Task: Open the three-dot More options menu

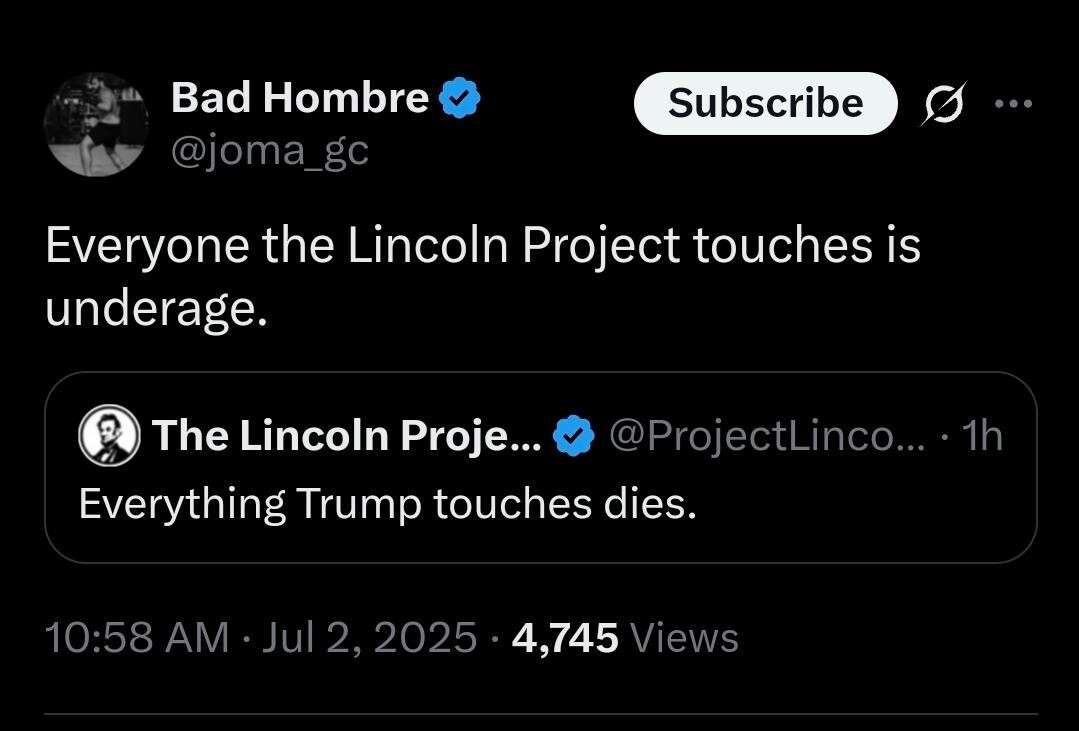Action: click(1012, 103)
